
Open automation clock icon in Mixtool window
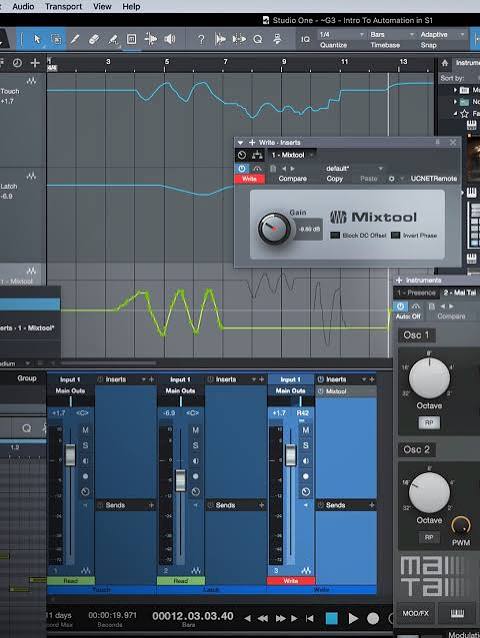pos(242,155)
